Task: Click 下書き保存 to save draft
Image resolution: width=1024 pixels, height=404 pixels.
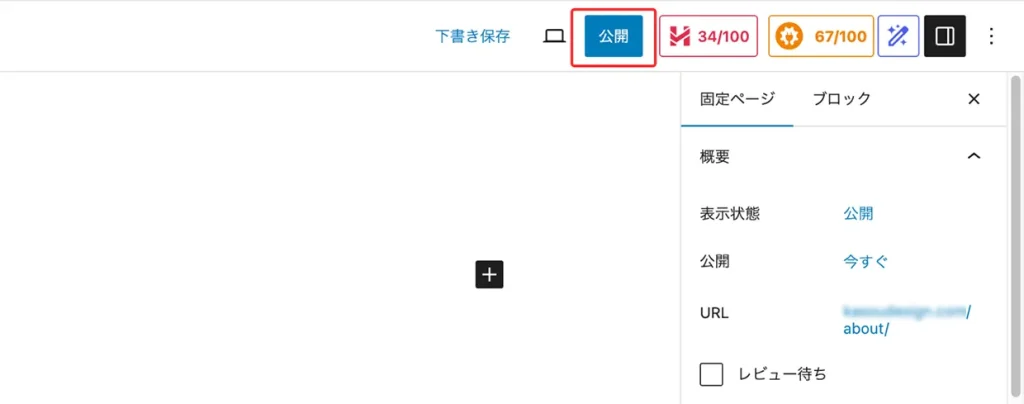Action: pos(472,37)
